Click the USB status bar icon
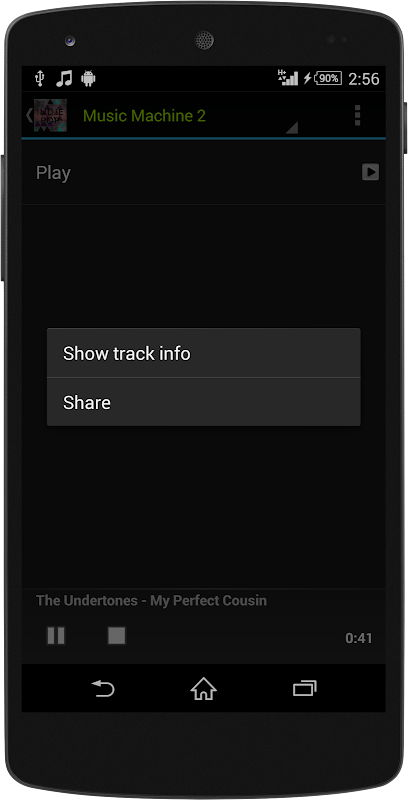This screenshot has width=408, height=800. pyautogui.click(x=39, y=78)
